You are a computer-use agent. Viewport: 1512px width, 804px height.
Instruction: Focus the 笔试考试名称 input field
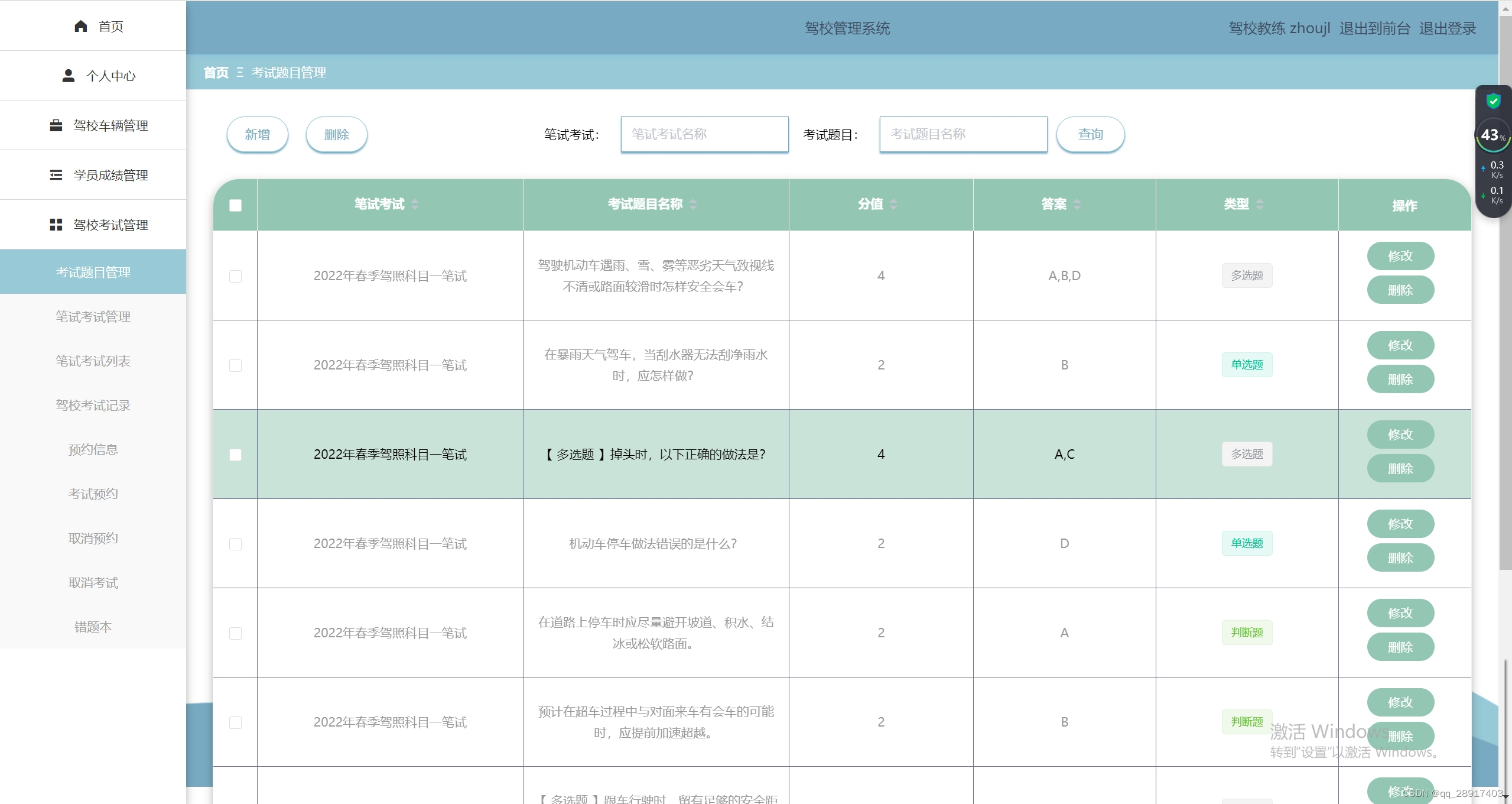[x=704, y=134]
